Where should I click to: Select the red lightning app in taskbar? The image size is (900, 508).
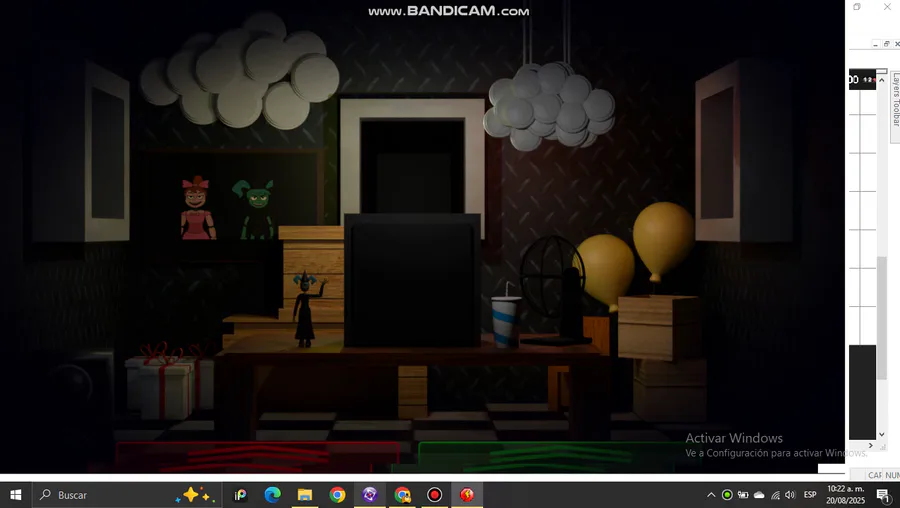click(x=467, y=495)
